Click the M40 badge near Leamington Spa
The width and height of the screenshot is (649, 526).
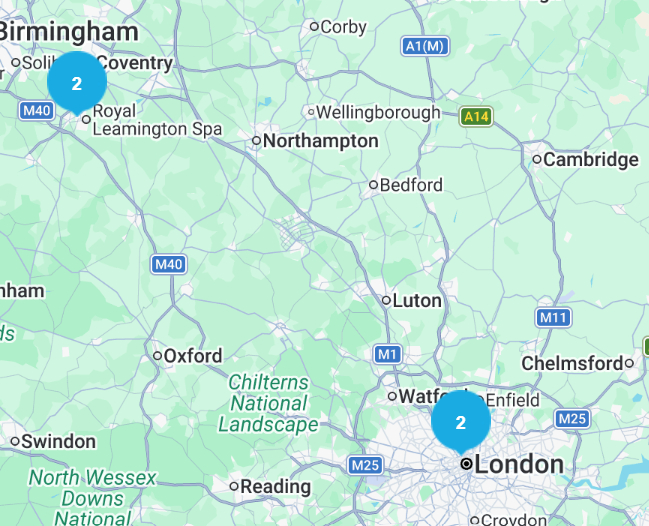(x=37, y=111)
